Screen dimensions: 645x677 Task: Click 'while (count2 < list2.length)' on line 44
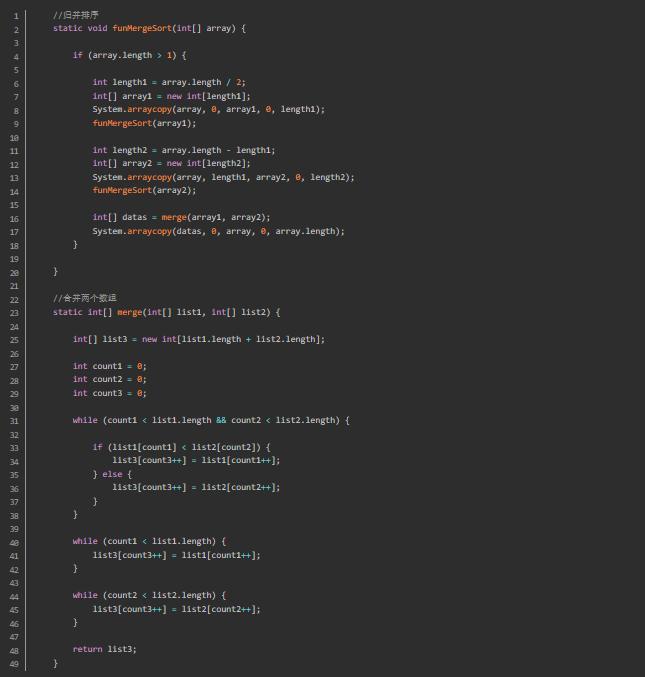coord(144,595)
